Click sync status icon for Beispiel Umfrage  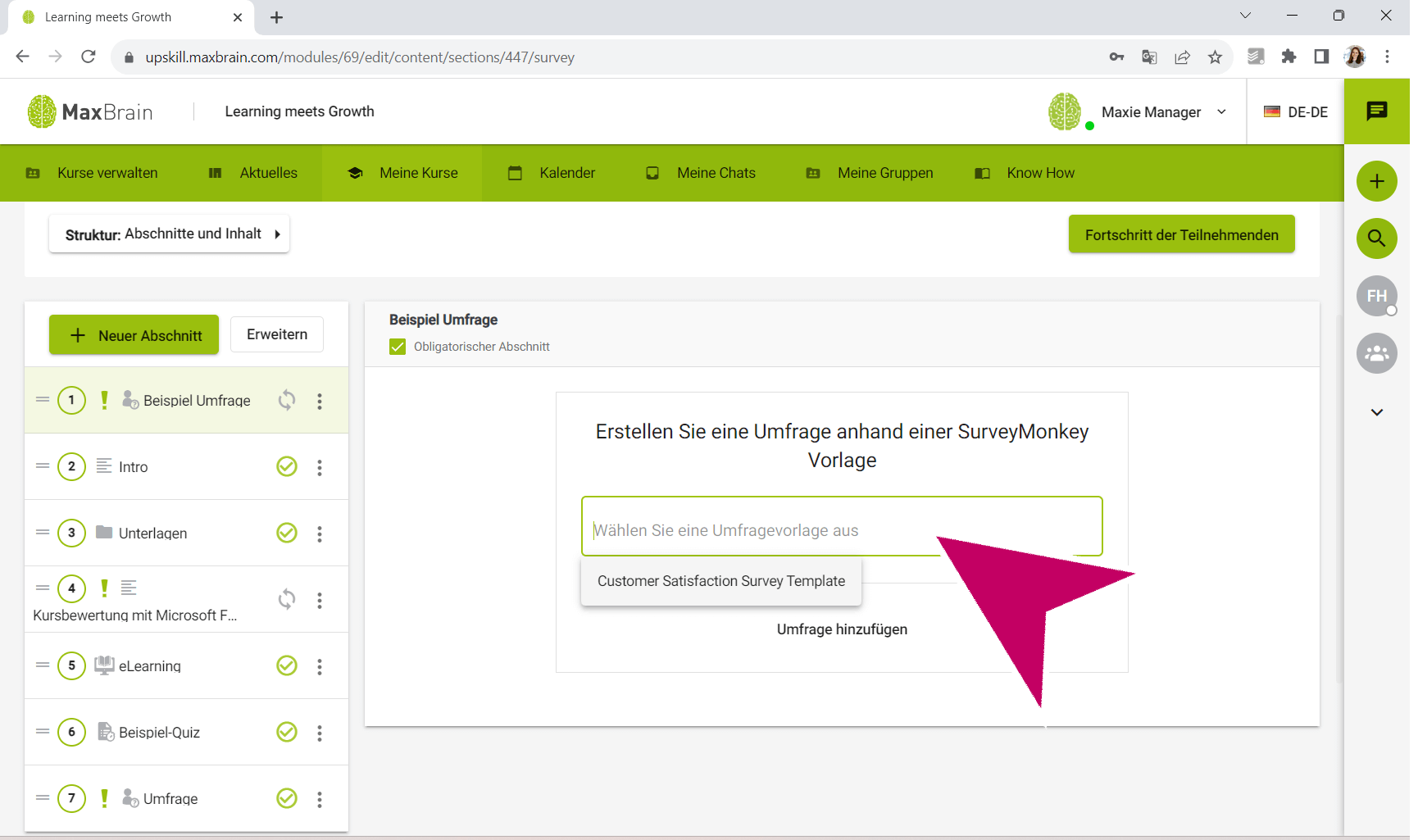(286, 400)
